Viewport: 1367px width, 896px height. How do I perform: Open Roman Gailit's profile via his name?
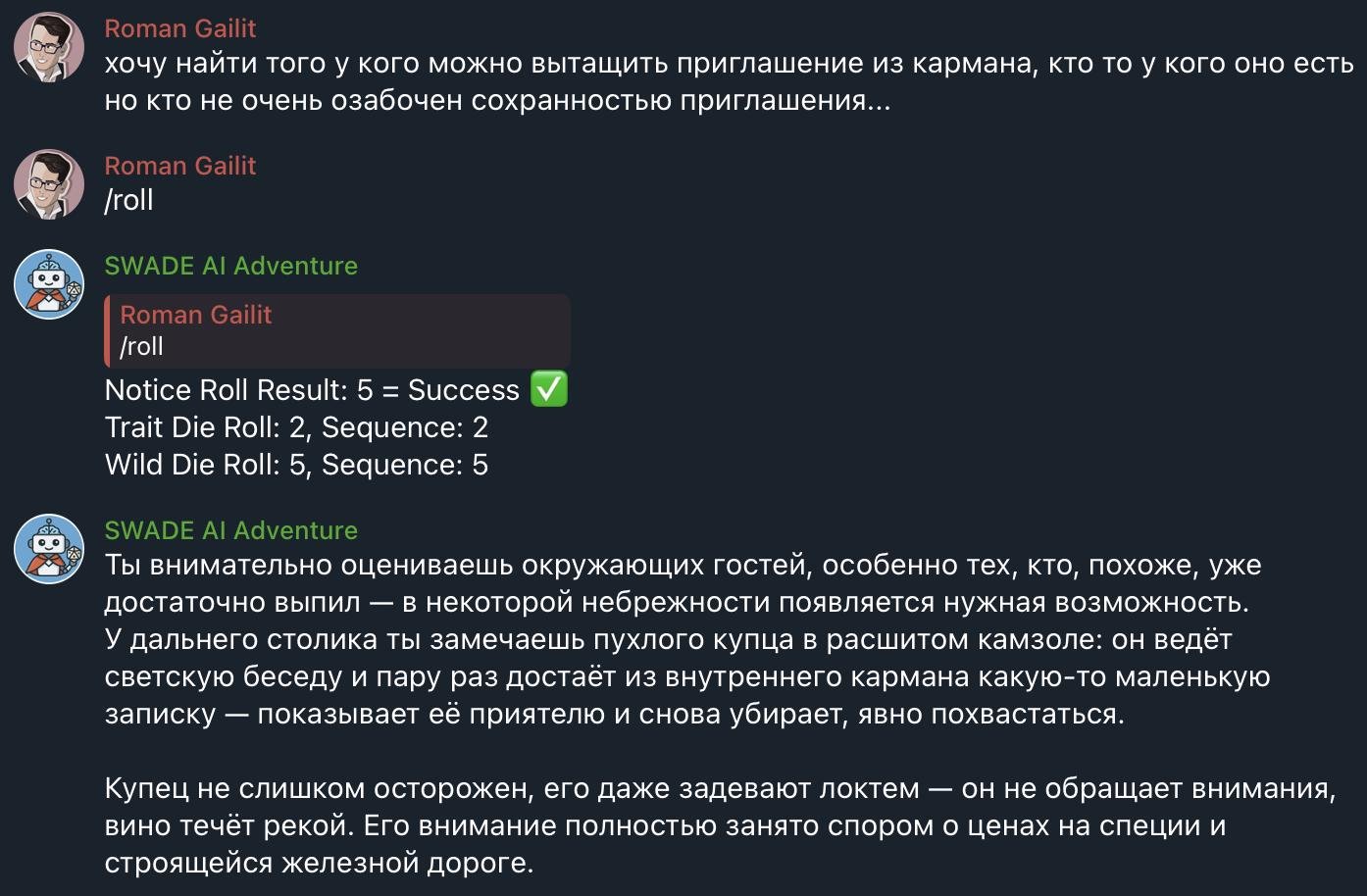179,28
